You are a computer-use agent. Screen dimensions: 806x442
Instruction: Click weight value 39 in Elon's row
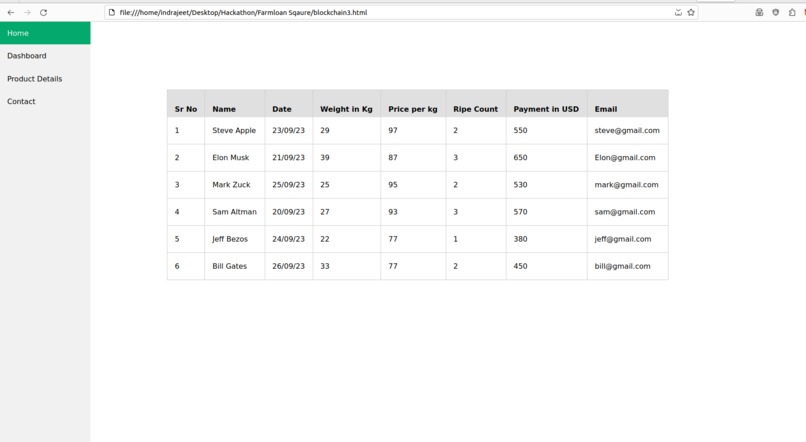[325, 158]
